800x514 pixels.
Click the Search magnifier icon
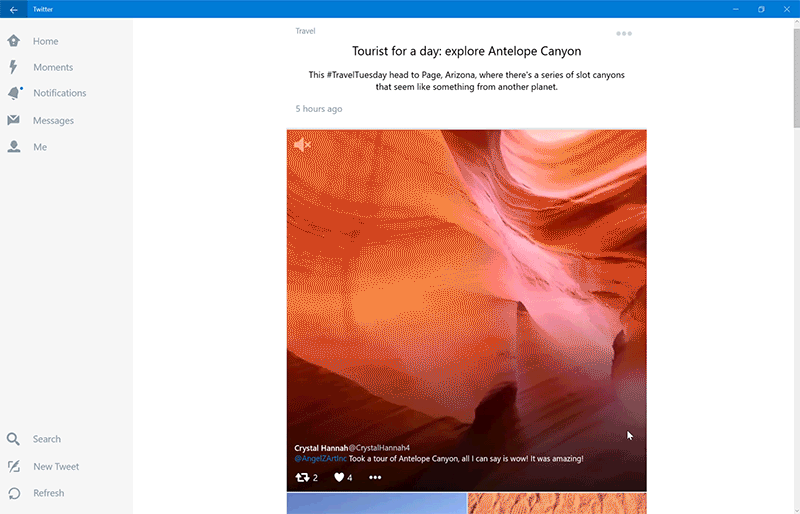click(x=13, y=439)
